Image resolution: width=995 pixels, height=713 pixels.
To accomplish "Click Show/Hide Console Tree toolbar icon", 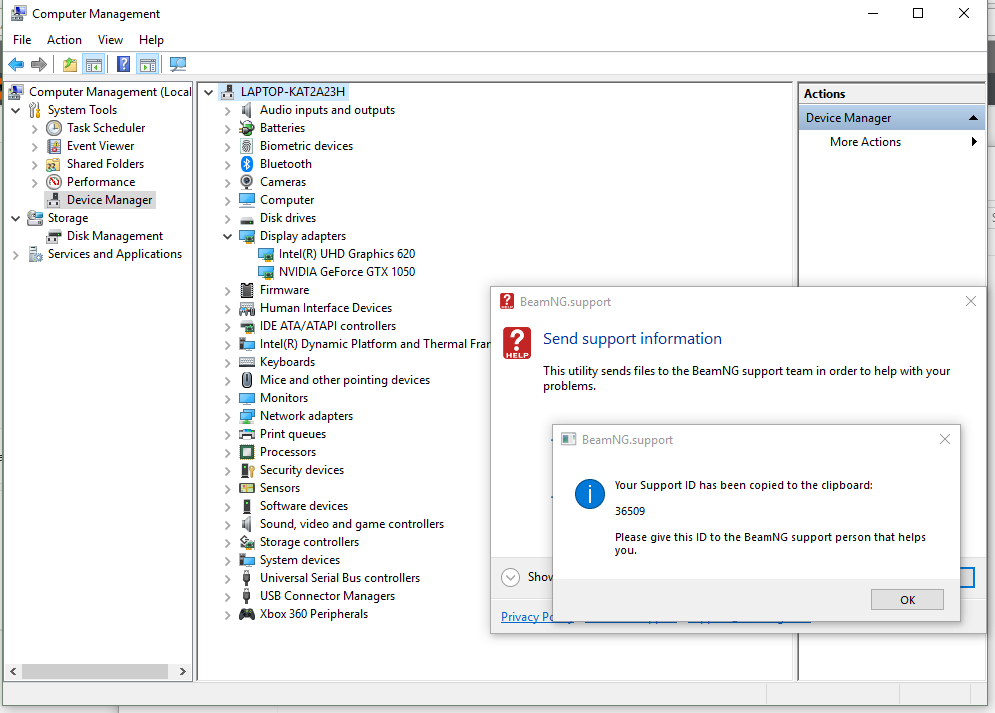I will pyautogui.click(x=94, y=64).
